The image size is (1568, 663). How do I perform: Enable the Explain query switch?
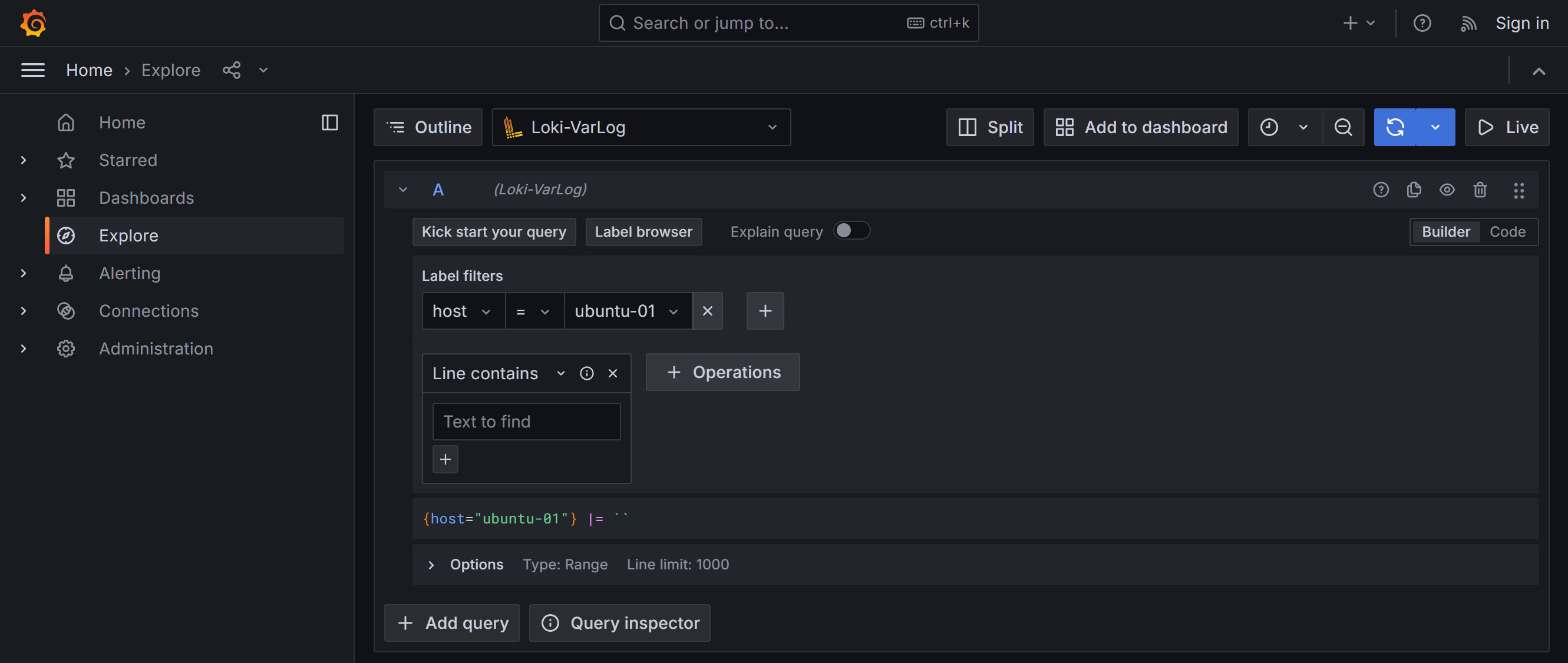tap(851, 231)
